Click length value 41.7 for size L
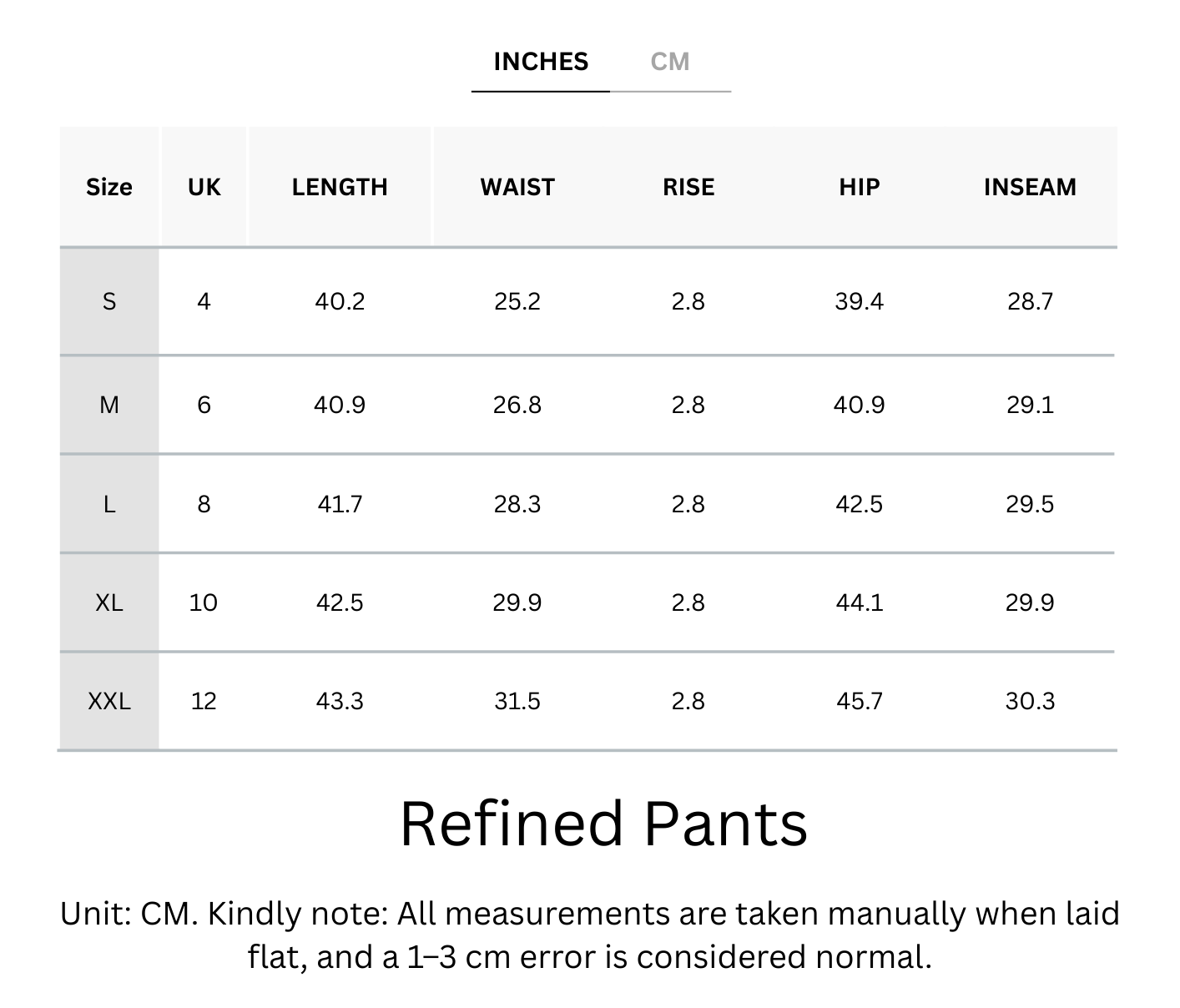 [340, 504]
